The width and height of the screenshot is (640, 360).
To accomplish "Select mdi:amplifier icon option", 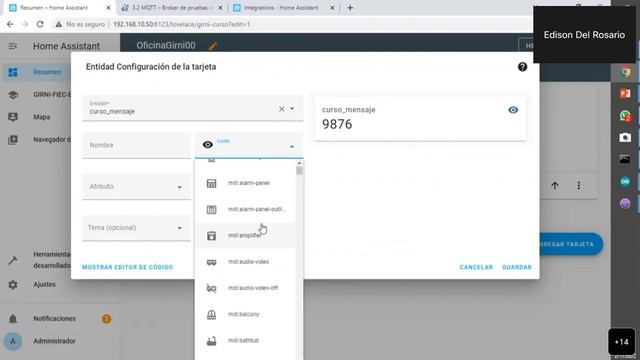I will [245, 236].
